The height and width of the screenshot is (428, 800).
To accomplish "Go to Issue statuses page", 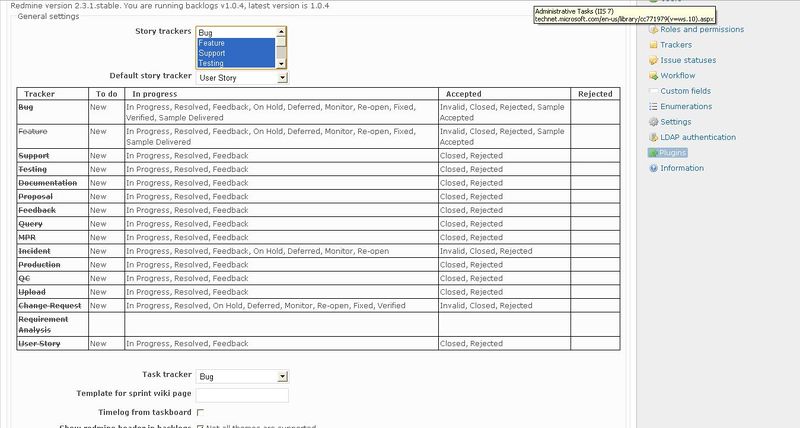I will (688, 60).
